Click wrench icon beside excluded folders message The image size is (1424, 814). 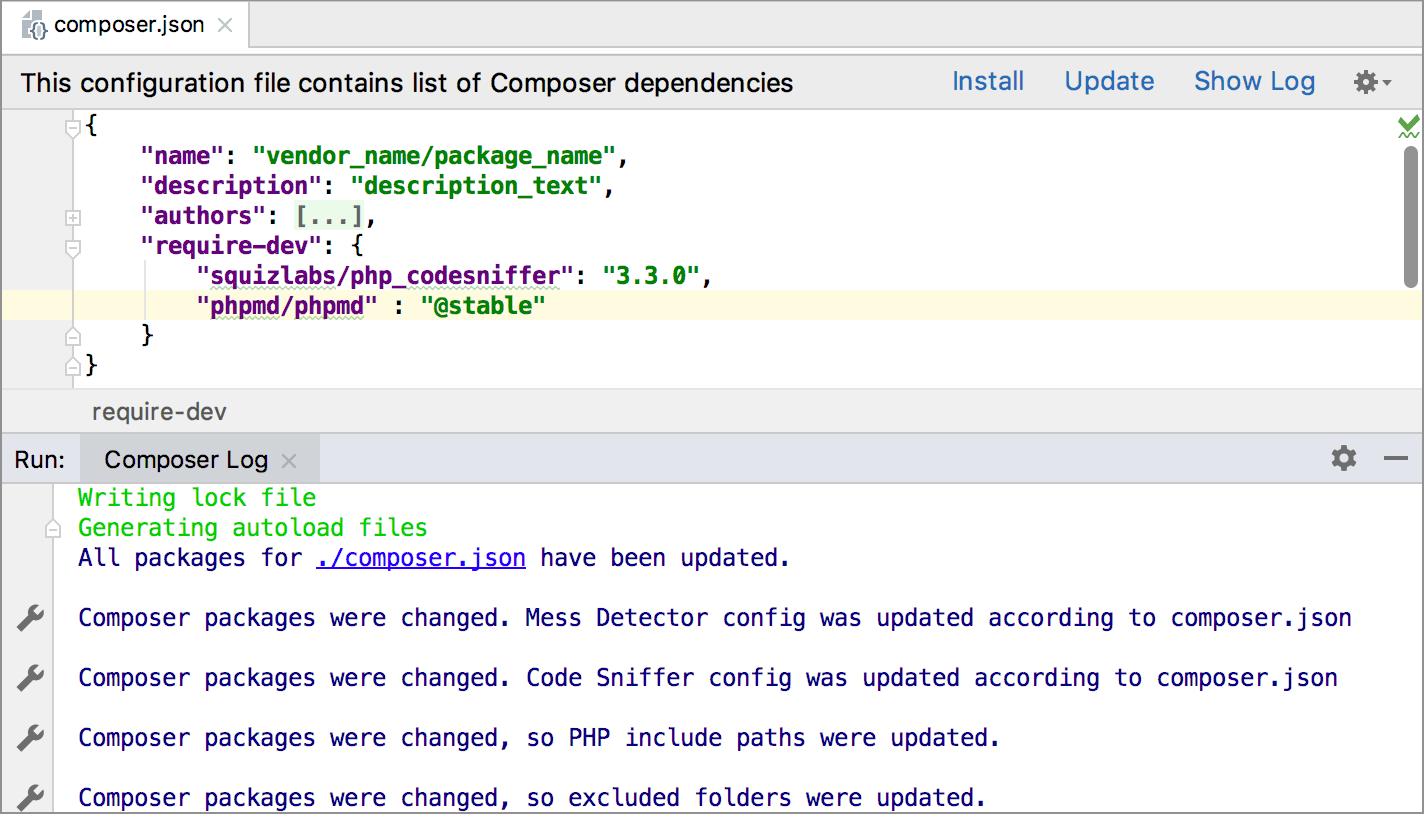tap(31, 798)
